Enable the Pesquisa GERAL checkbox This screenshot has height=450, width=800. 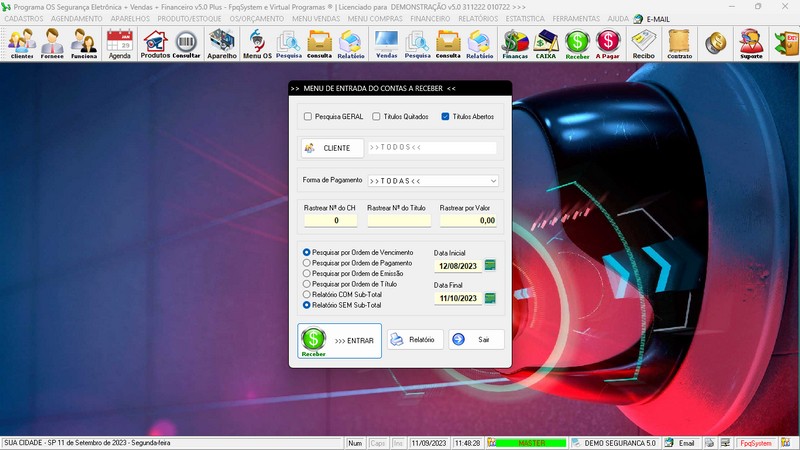[x=308, y=117]
